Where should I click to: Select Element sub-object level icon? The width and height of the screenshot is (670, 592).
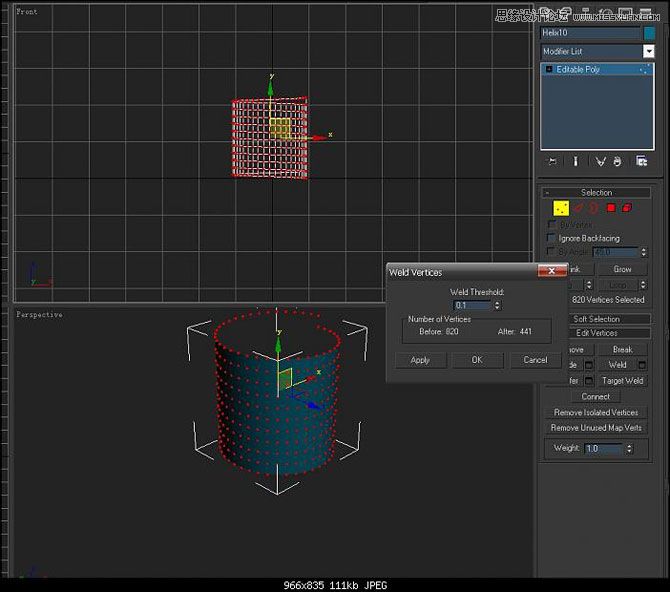(627, 208)
